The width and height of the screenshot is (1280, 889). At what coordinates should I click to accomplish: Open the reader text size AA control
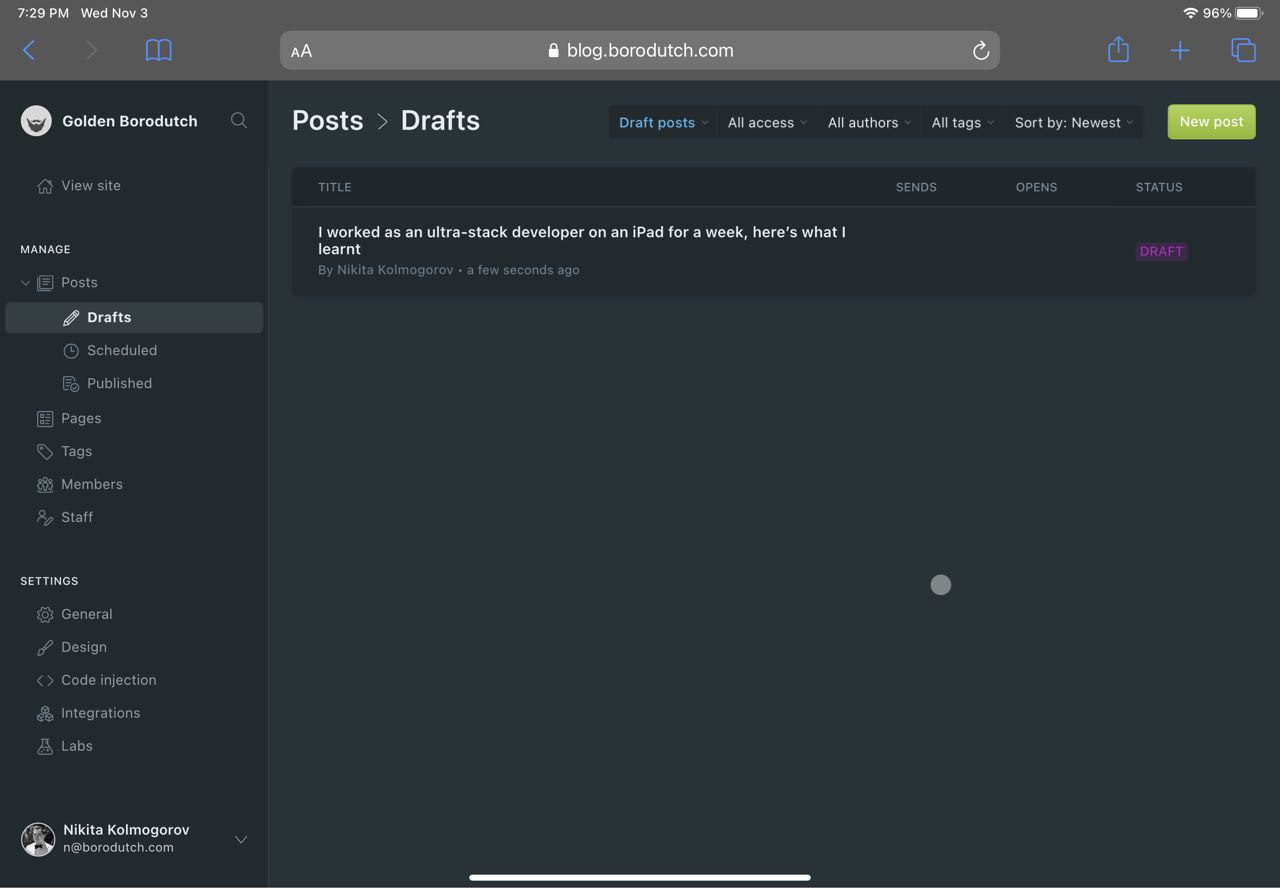[301, 51]
